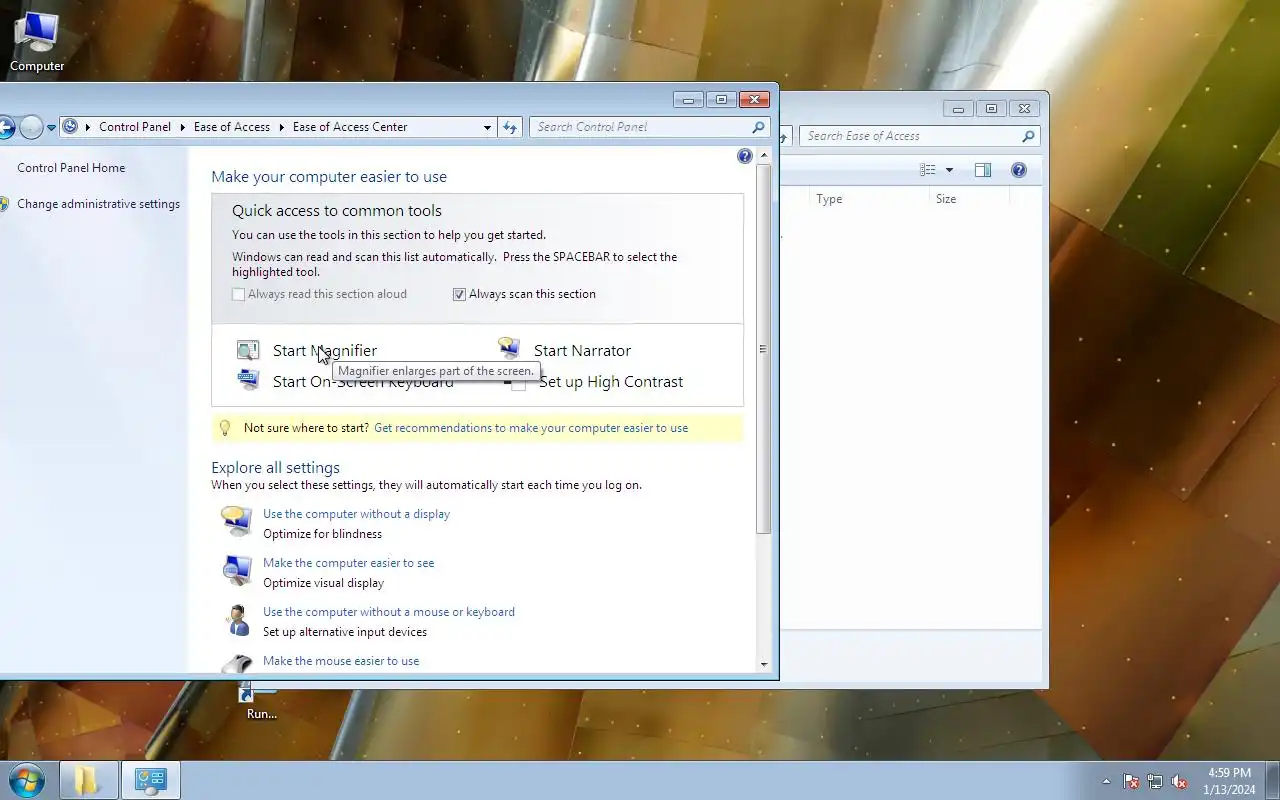Click the network tray icon

coord(1155,782)
